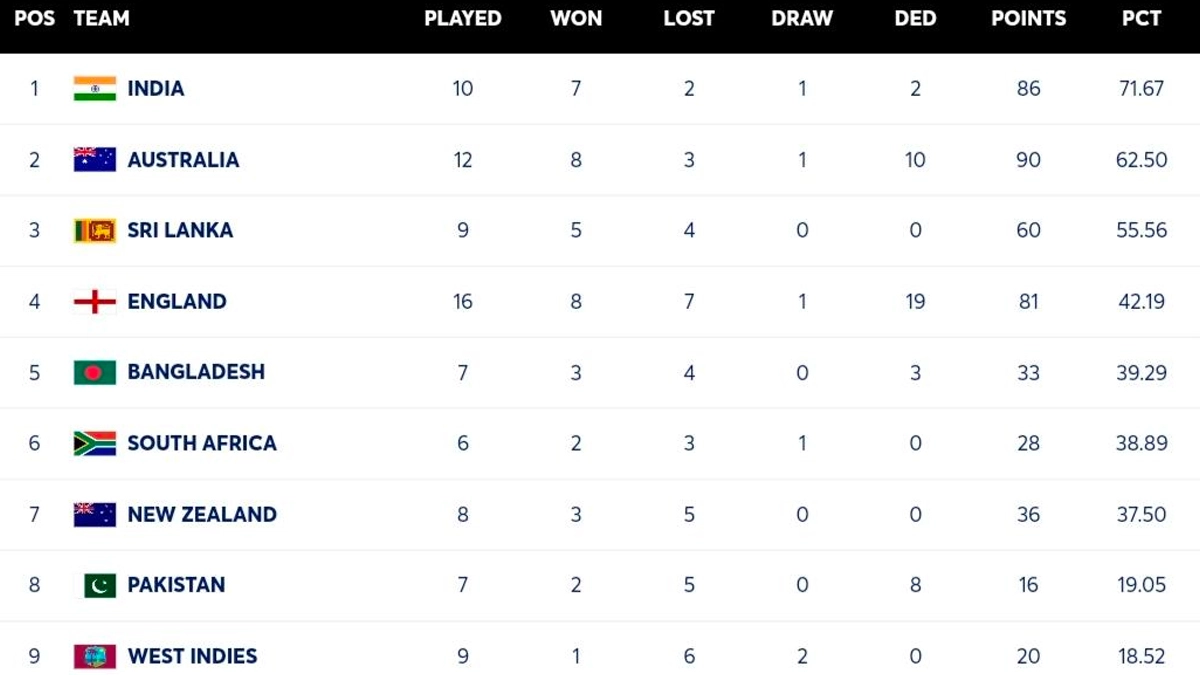Click India's 71.67 PCT value

(x=1141, y=88)
